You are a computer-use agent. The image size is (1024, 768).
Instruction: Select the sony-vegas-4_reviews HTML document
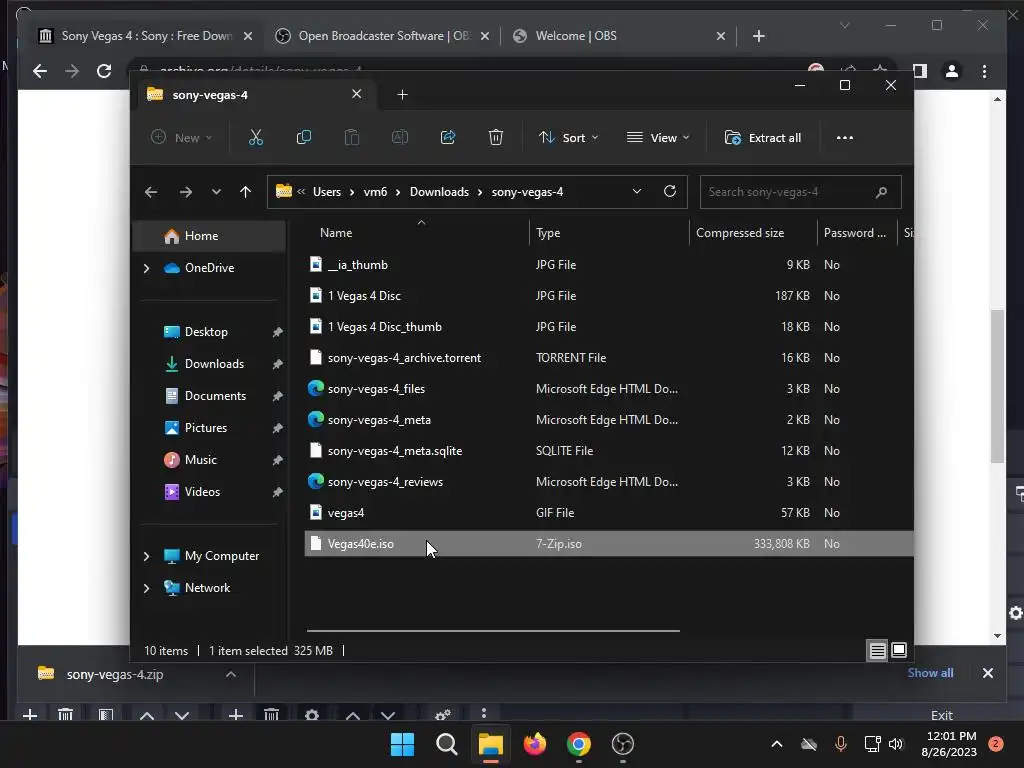(x=609, y=482)
